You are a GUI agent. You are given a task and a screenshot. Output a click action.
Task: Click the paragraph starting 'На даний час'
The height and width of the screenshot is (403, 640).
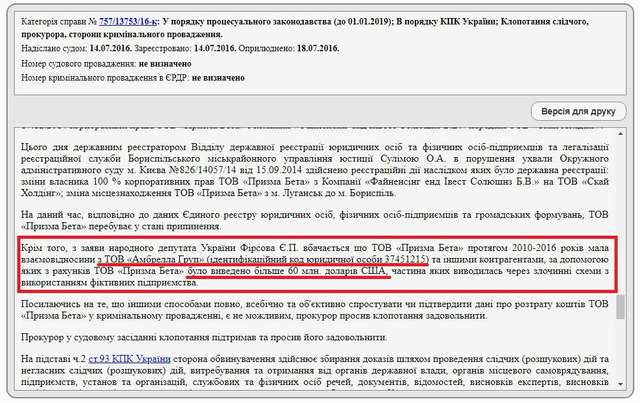click(315, 220)
